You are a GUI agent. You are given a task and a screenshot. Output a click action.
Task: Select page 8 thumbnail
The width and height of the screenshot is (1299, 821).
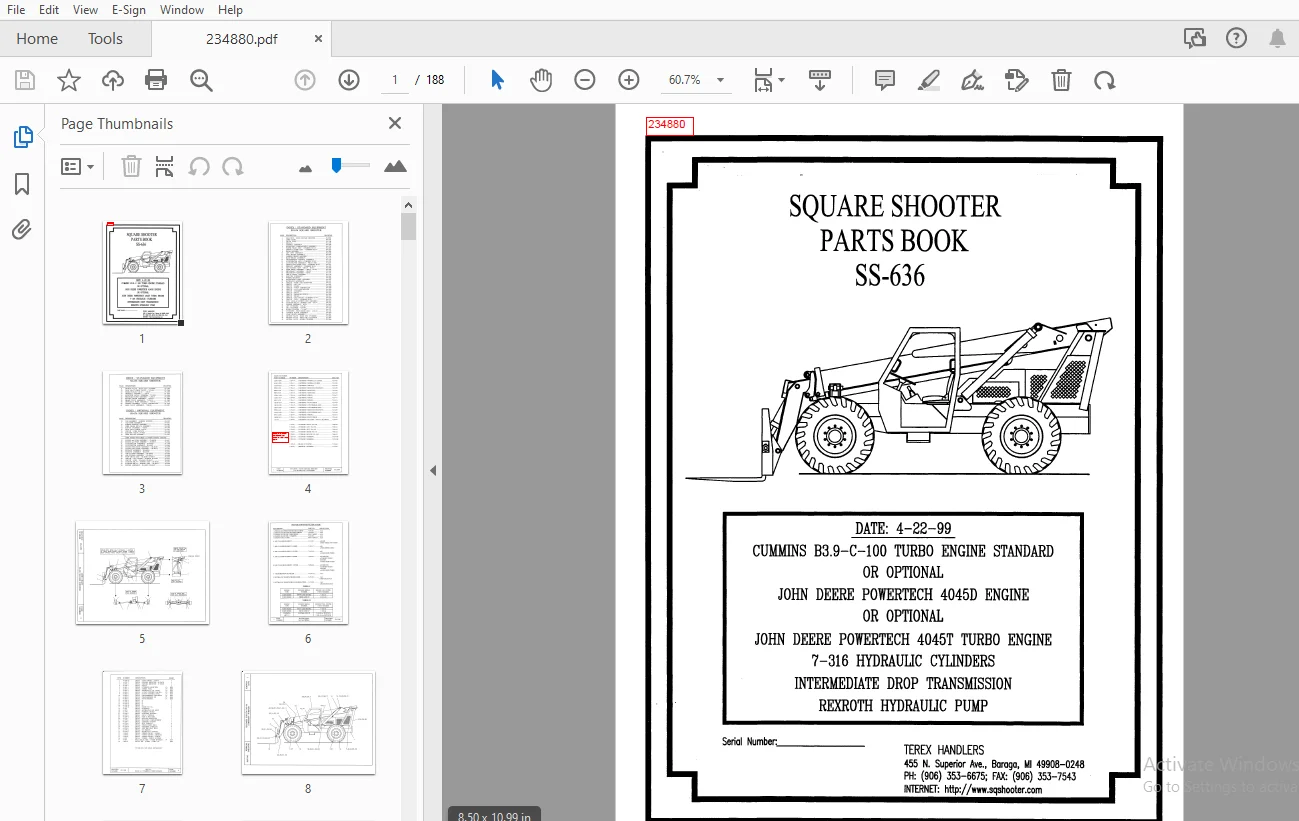[x=308, y=722]
